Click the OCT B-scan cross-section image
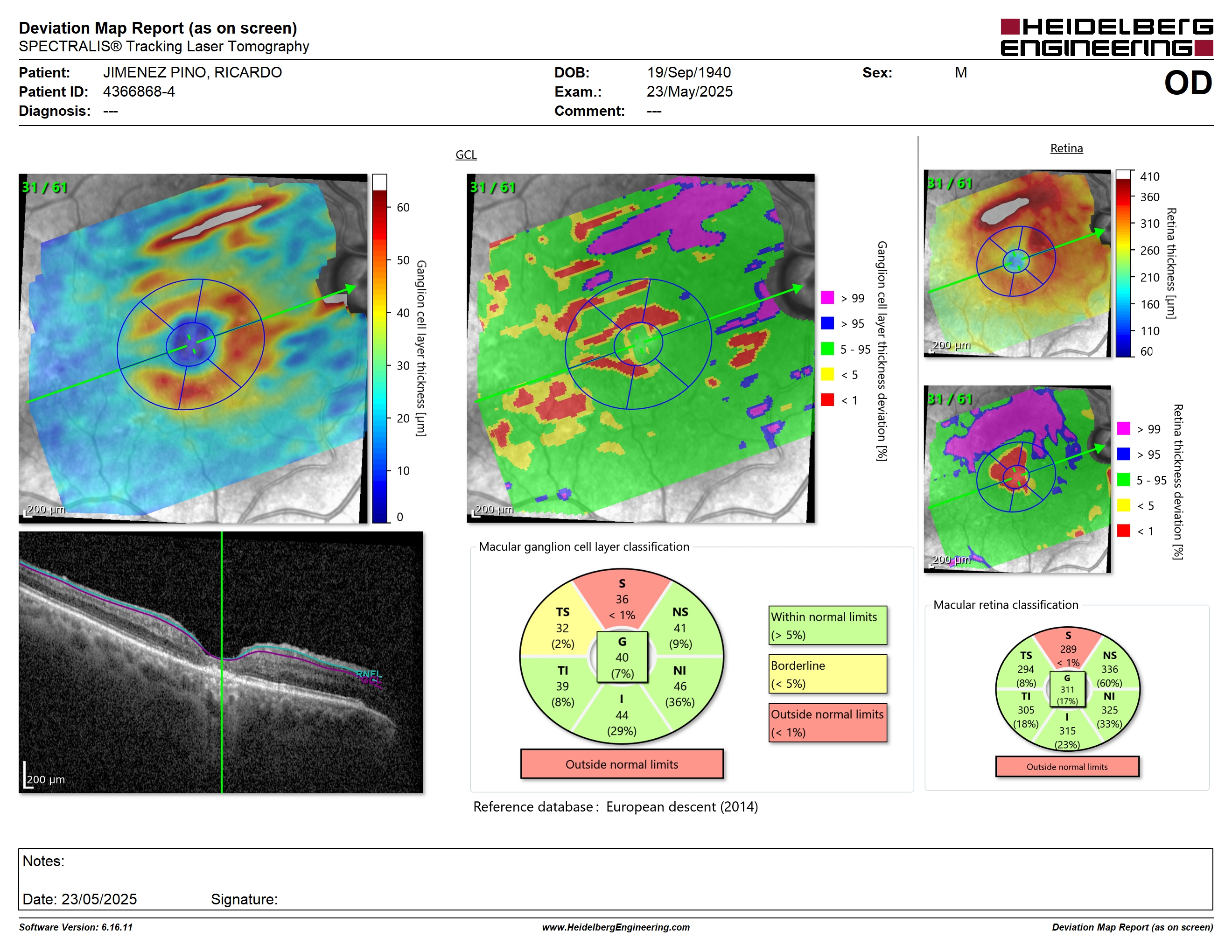Screen dimensions: 1232x952 pyautogui.click(x=221, y=662)
